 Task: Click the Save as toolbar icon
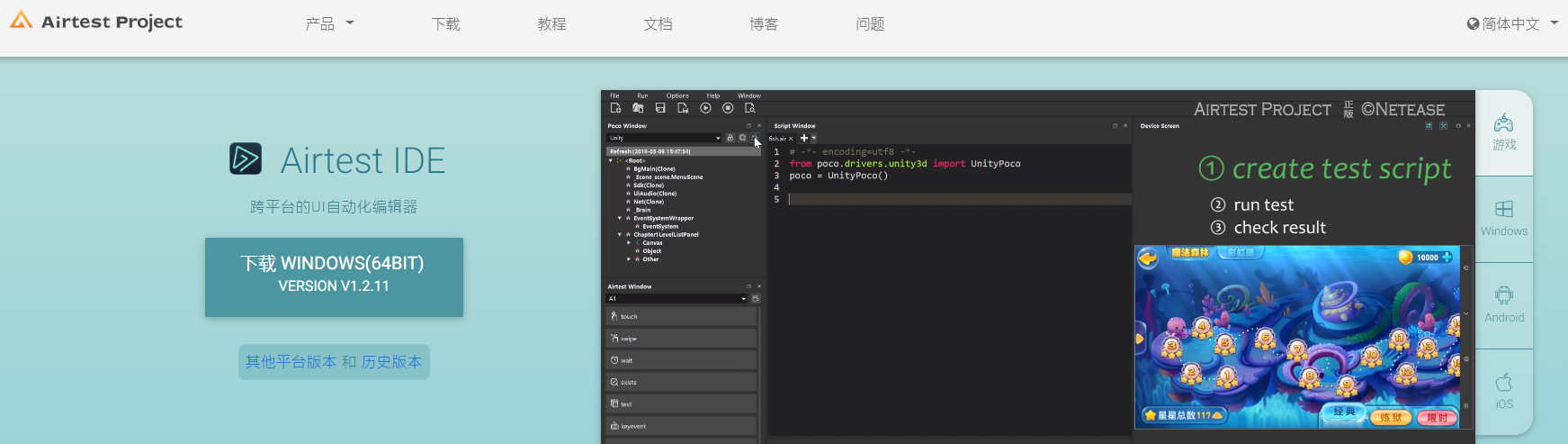click(683, 108)
